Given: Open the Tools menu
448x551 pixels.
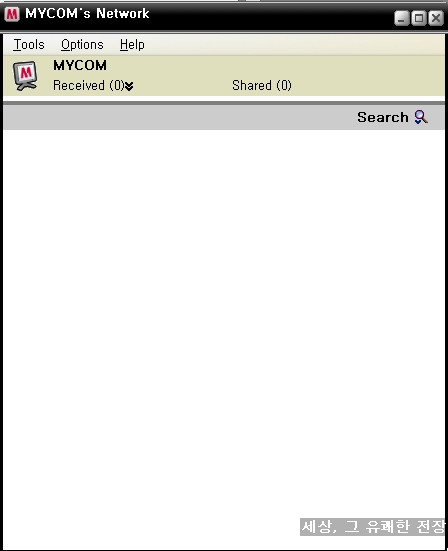Looking at the screenshot, I should (x=29, y=45).
